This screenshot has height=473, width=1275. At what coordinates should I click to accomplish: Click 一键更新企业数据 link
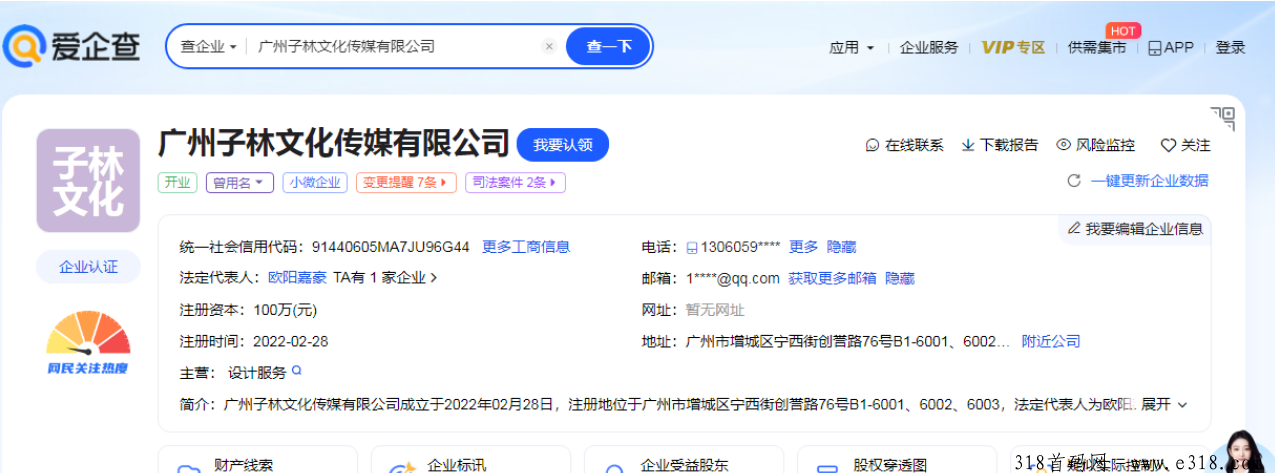pos(1149,181)
